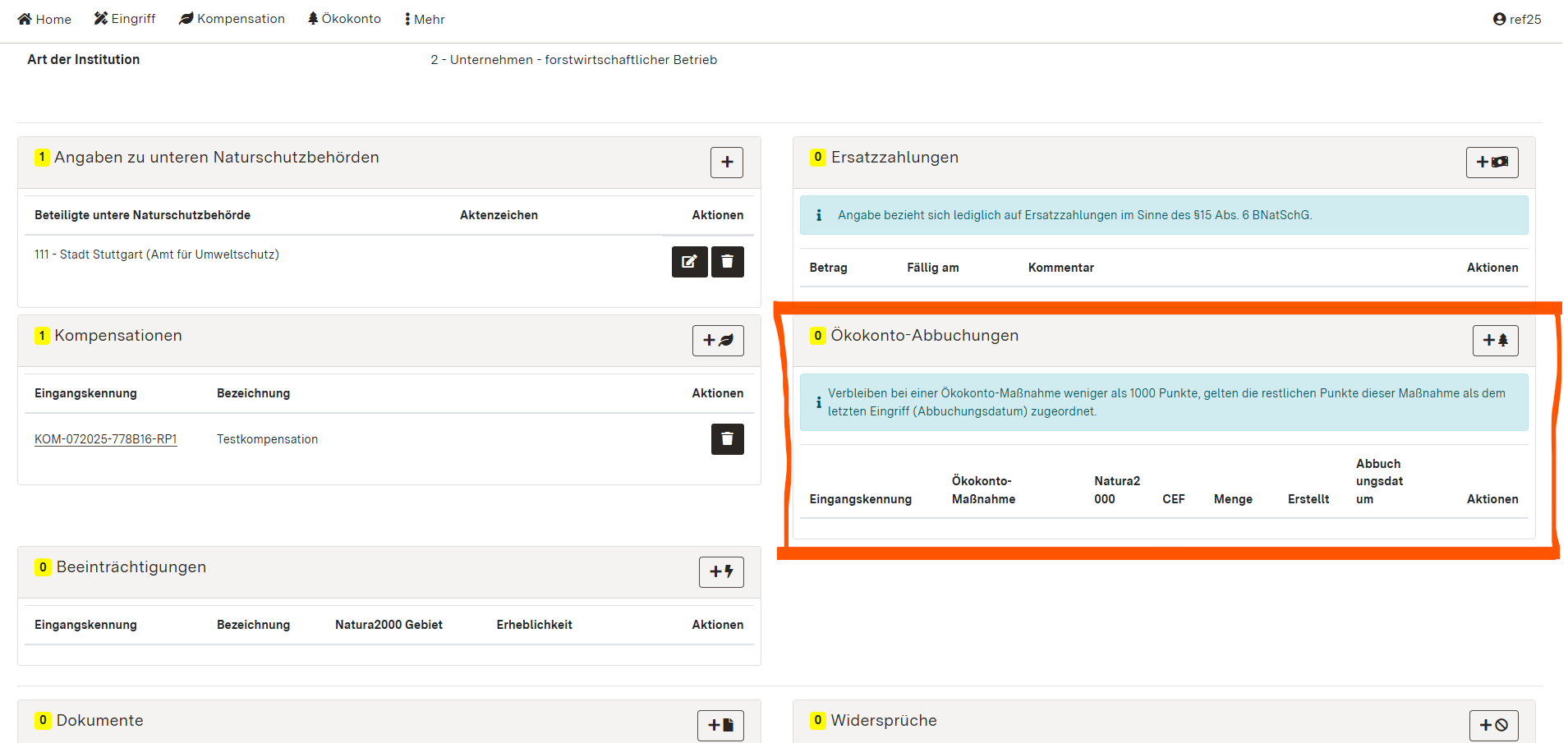Open the Mehr dropdown menu
1568x743 pixels.
click(x=425, y=19)
